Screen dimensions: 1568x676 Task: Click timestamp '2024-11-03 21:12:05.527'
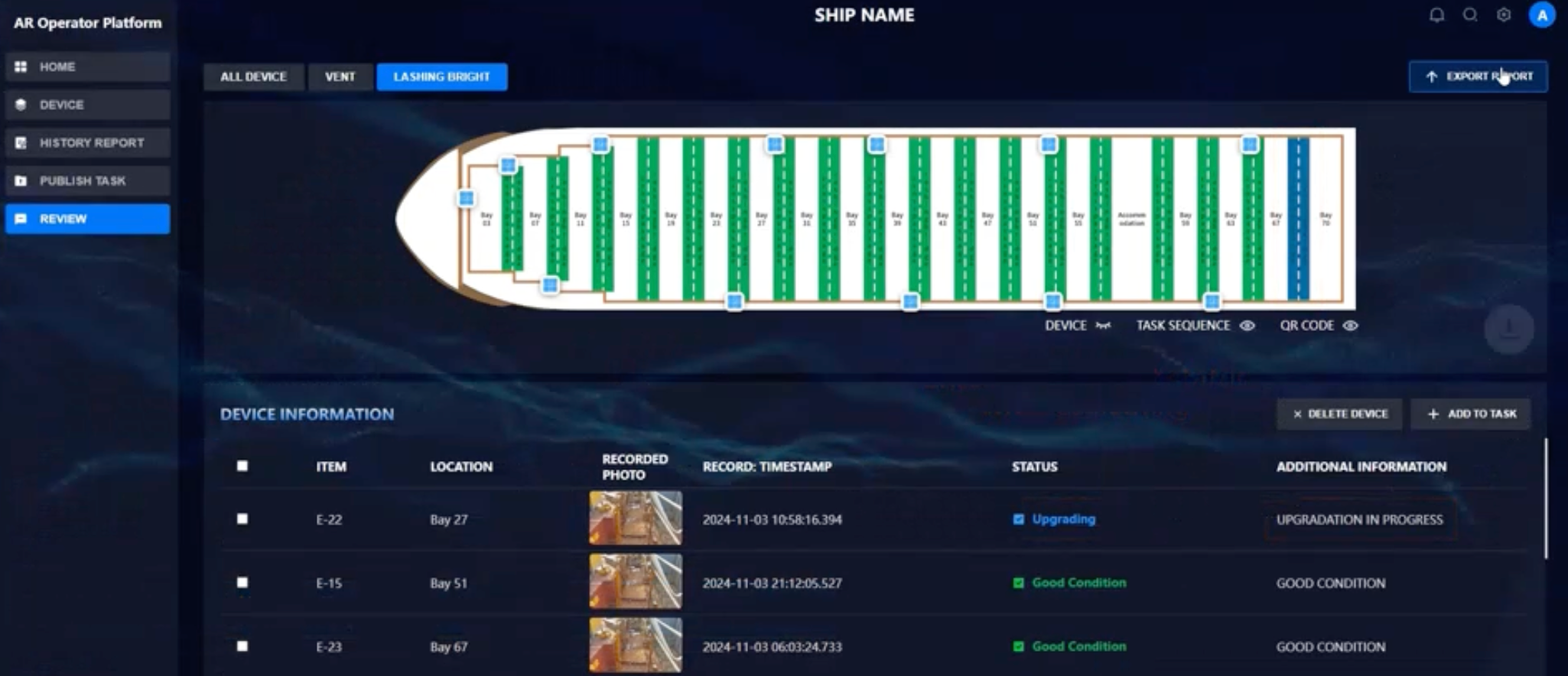click(773, 583)
